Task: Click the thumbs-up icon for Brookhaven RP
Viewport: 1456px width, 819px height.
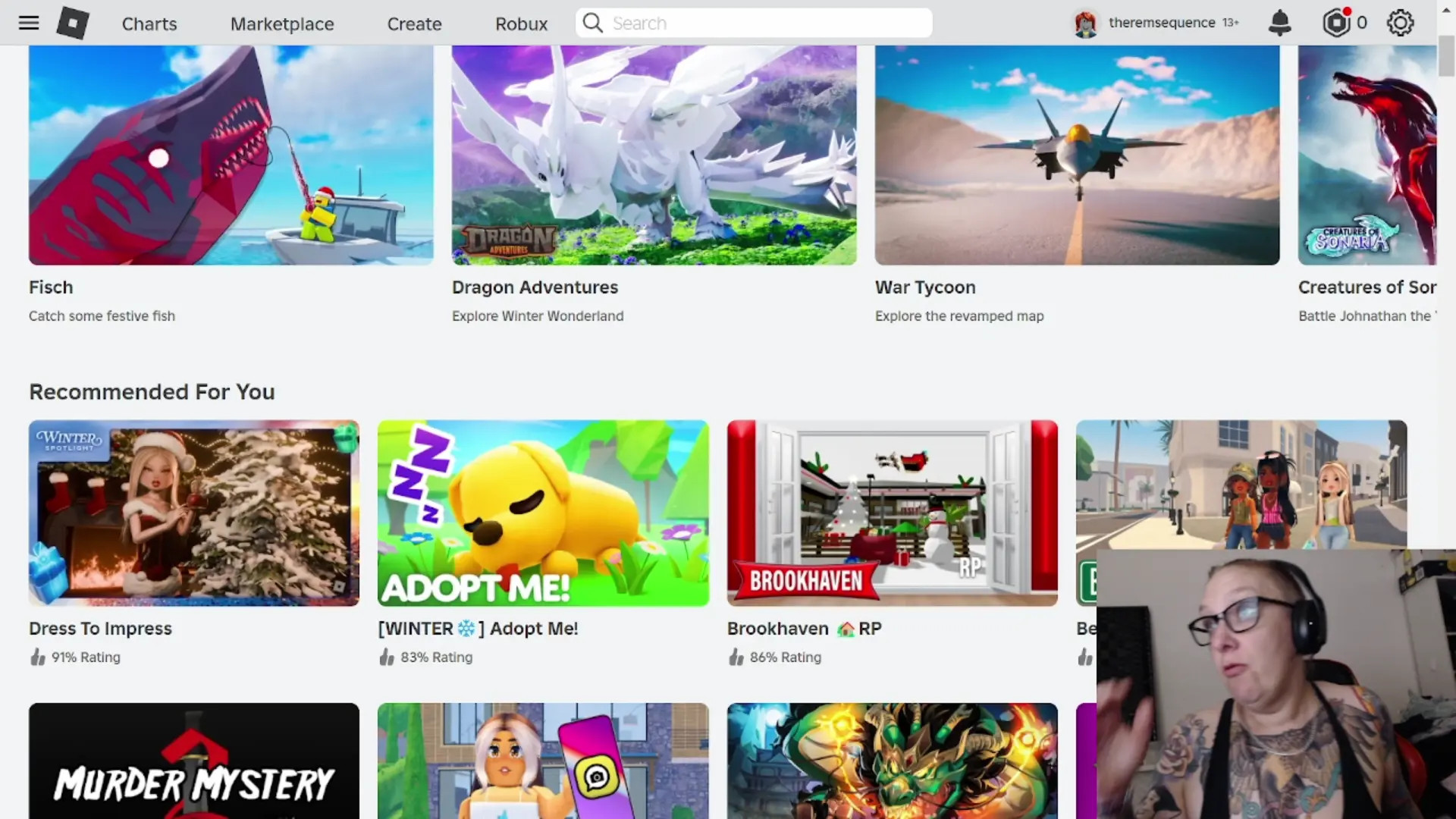Action: coord(736,657)
